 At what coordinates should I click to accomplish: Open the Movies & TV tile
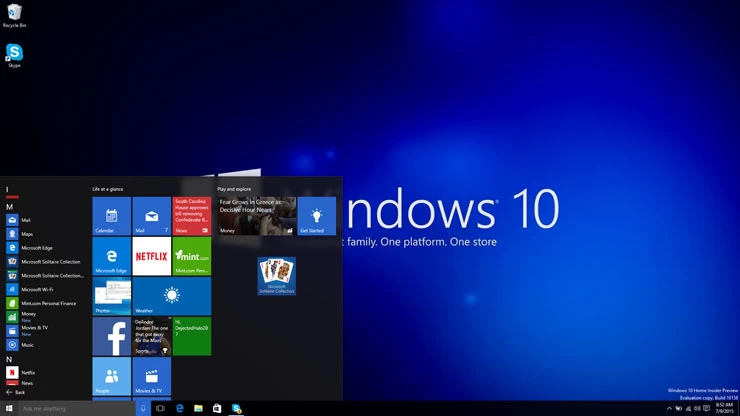[x=151, y=376]
